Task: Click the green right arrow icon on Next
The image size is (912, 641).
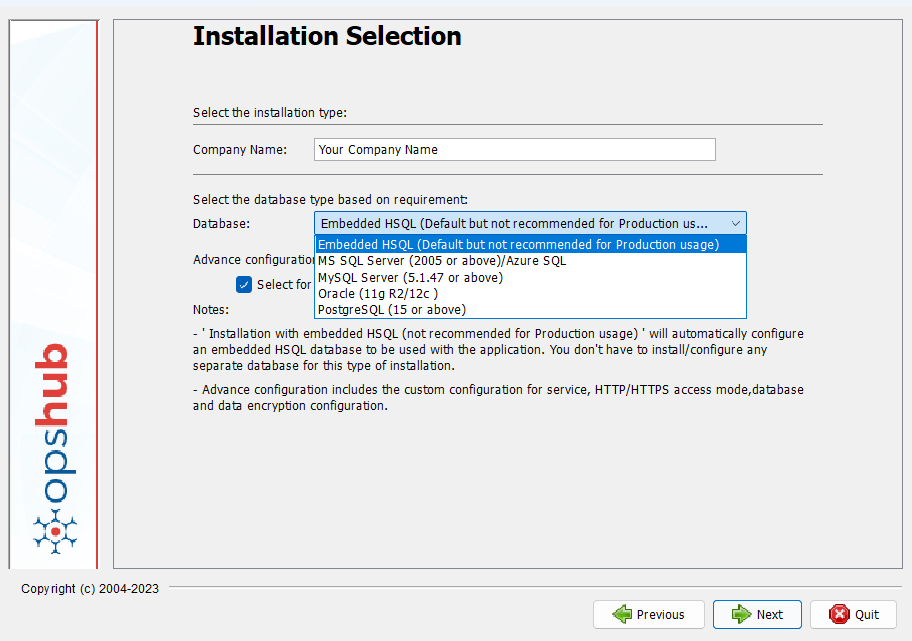Action: coord(741,614)
